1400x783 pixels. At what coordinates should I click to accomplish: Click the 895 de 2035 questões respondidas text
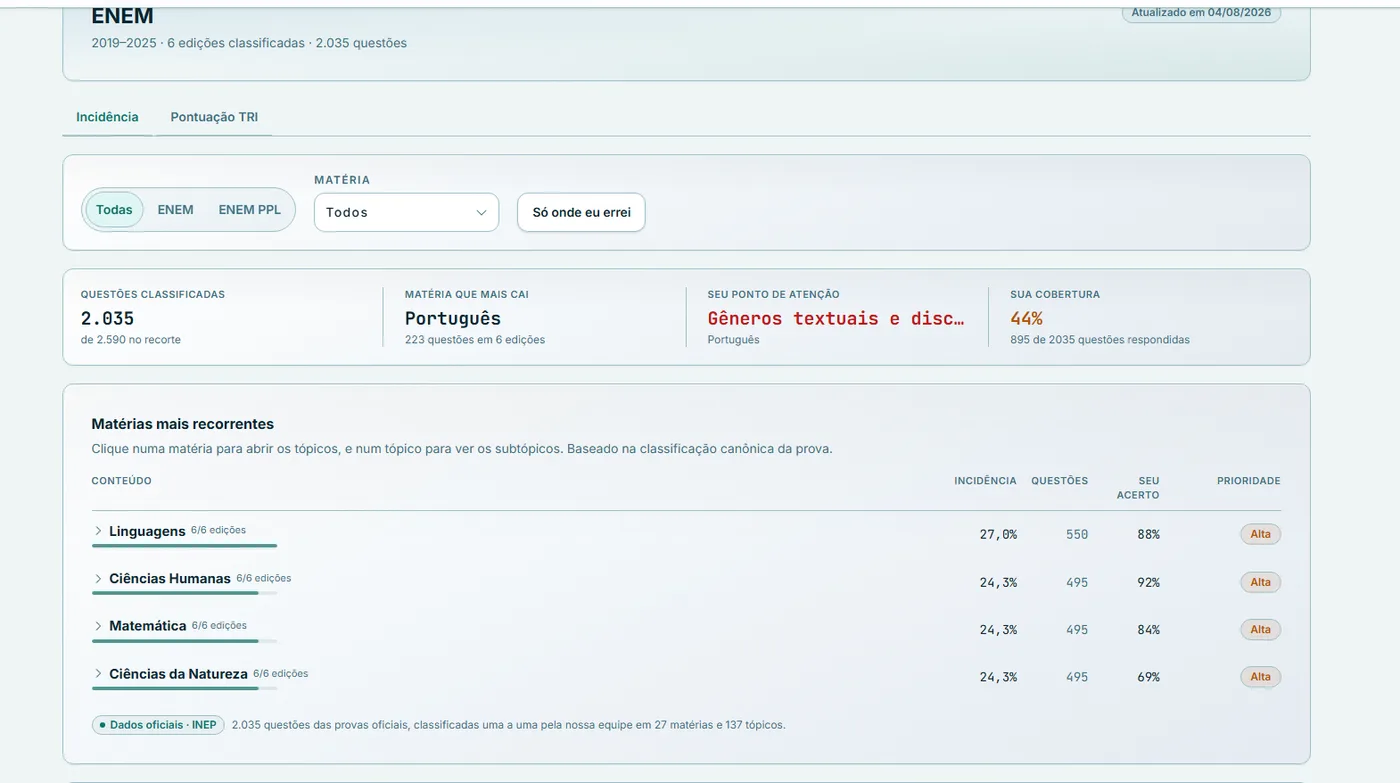[1100, 340]
